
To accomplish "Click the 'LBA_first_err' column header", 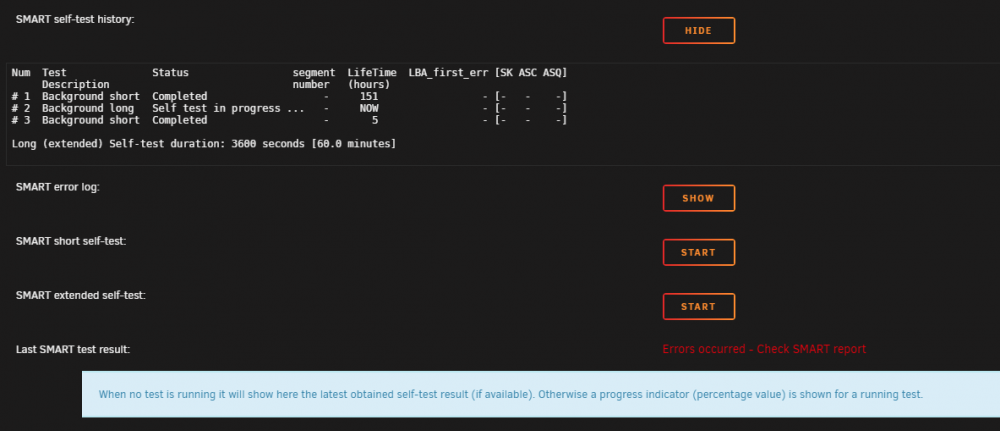I will click(448, 73).
